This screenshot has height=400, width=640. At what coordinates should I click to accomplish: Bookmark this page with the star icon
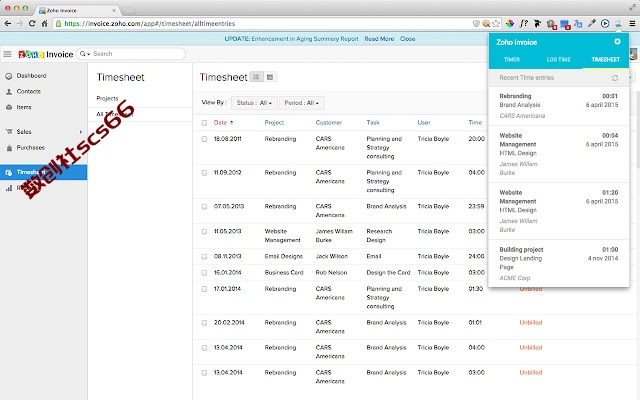pos(496,24)
